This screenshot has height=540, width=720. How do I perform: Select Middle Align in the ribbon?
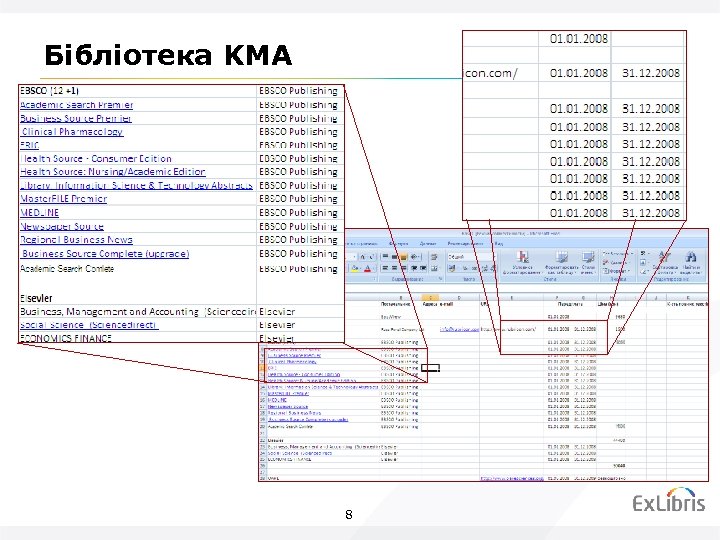click(x=394, y=257)
